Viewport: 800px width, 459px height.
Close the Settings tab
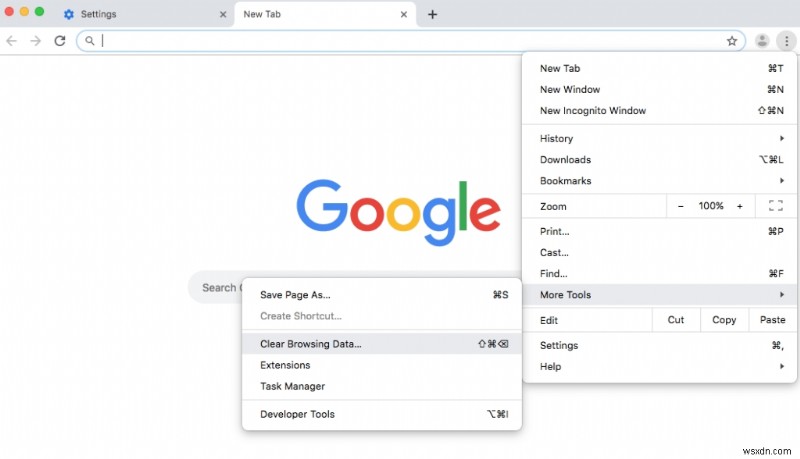(x=222, y=14)
